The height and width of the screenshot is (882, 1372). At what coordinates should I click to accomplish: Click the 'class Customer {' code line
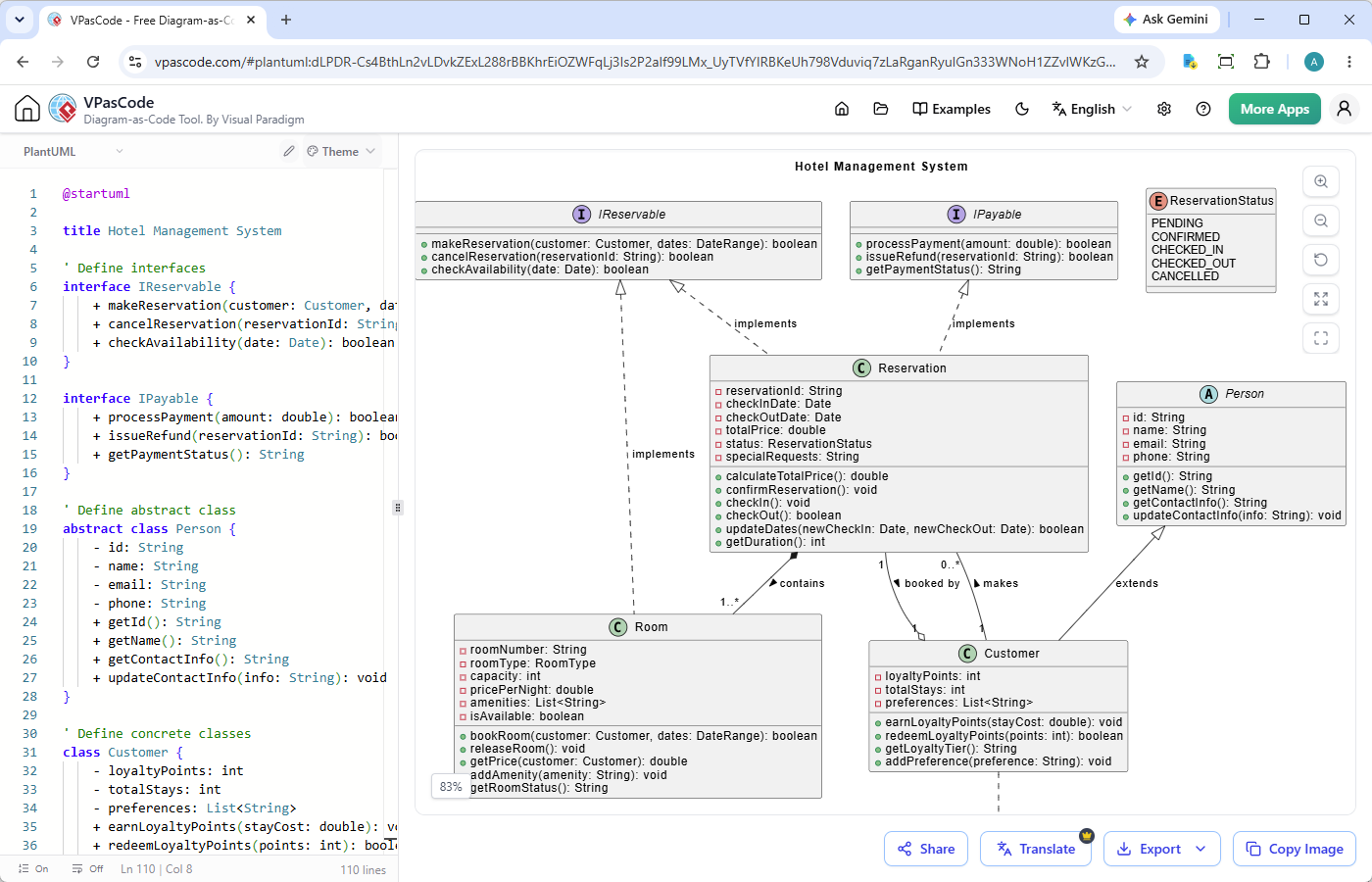click(122, 753)
